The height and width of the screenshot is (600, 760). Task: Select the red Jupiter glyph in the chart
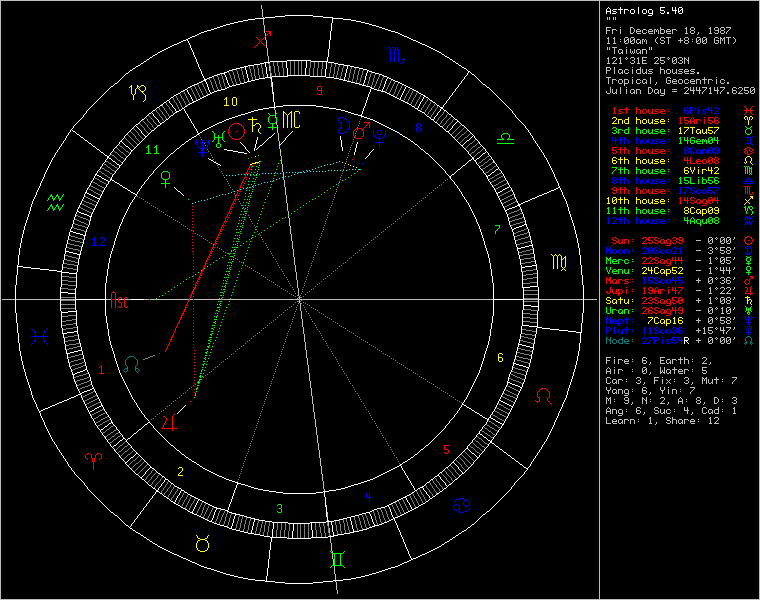tap(169, 421)
